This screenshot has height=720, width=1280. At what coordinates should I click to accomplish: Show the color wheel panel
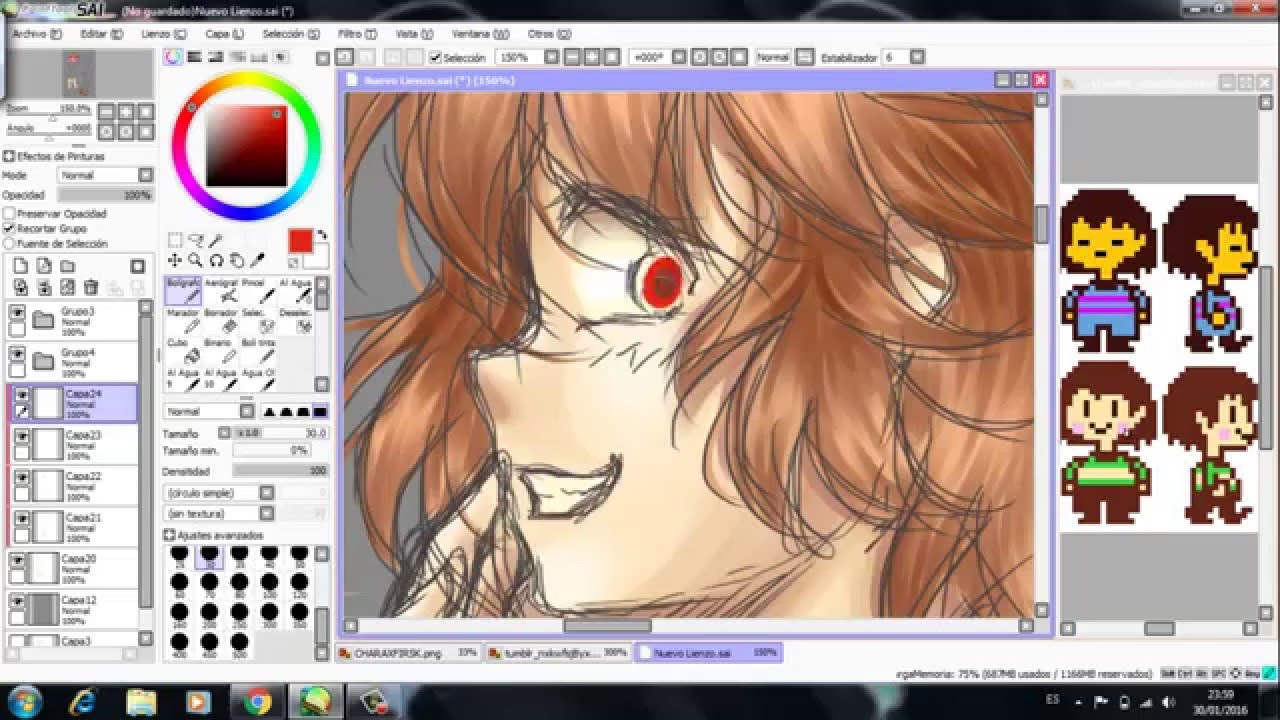pyautogui.click(x=174, y=58)
